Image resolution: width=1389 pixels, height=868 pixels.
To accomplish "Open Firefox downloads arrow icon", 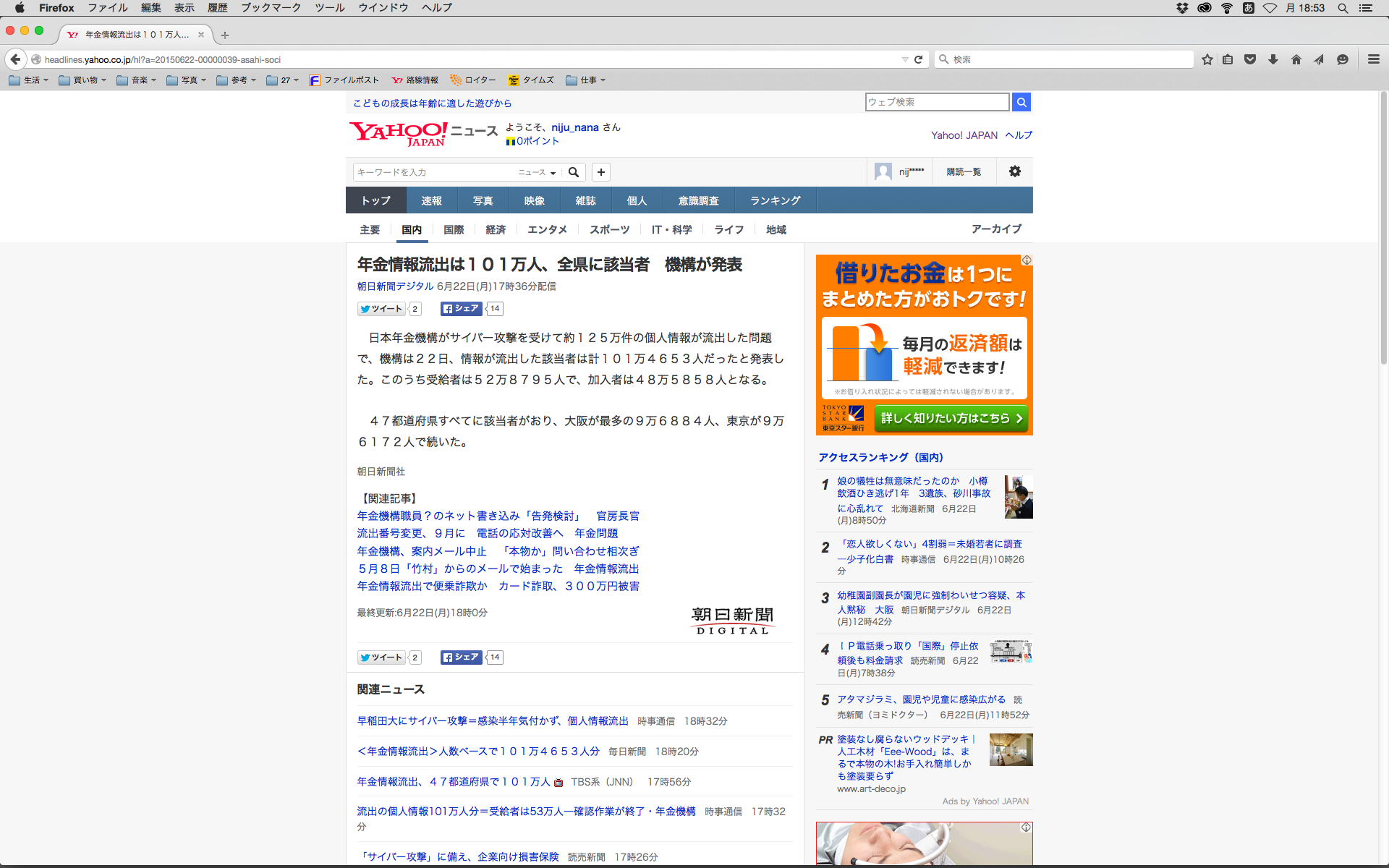I will (x=1273, y=59).
